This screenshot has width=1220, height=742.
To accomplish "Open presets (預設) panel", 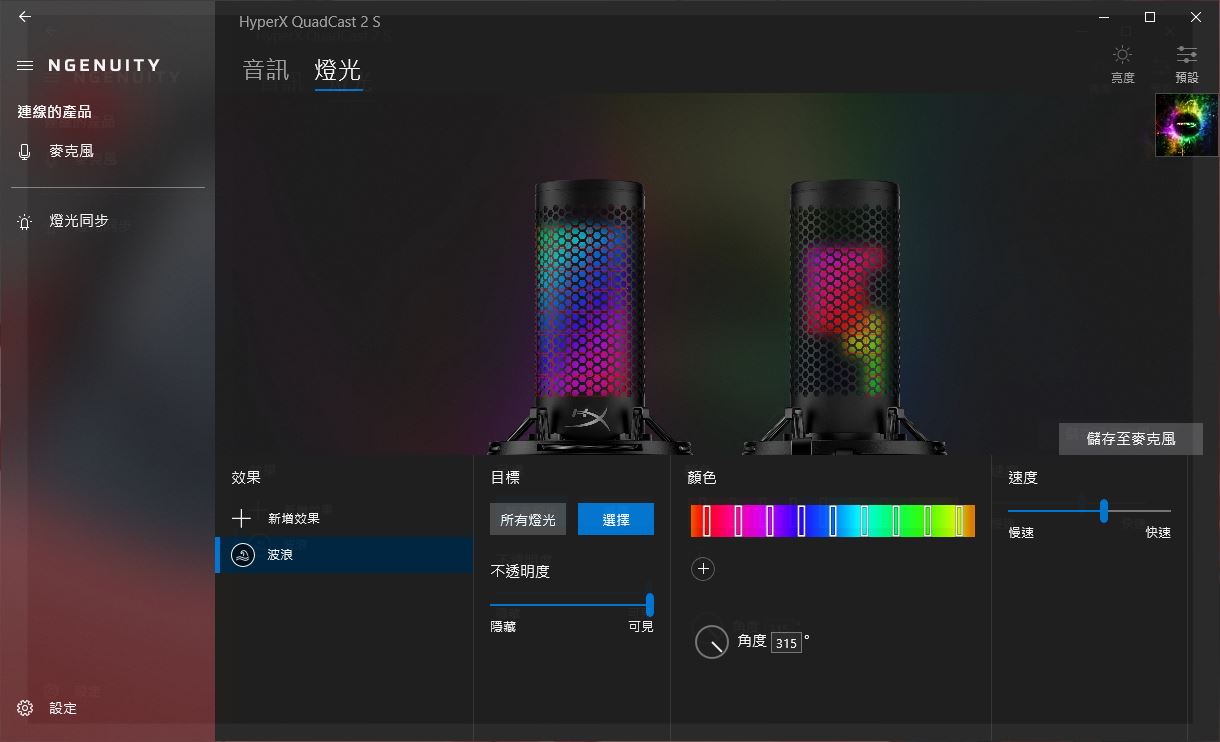I will (1187, 64).
